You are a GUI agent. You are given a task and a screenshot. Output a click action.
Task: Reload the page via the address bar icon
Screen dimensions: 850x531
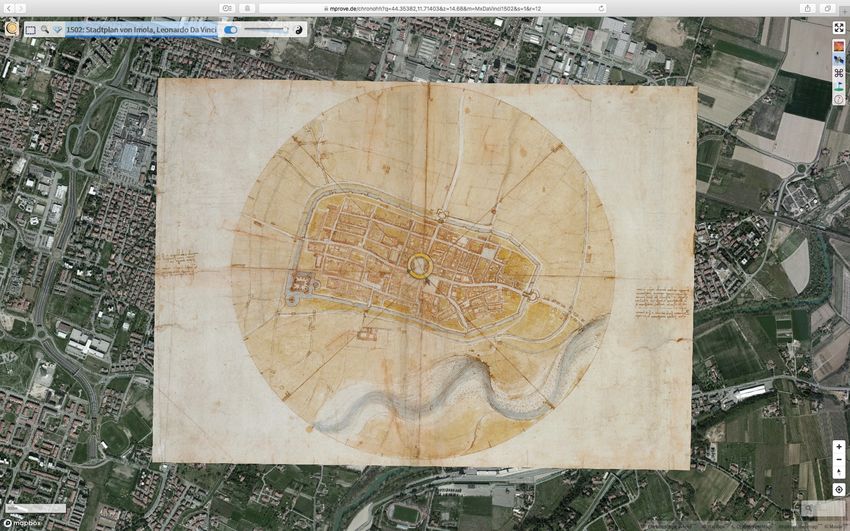tap(601, 8)
